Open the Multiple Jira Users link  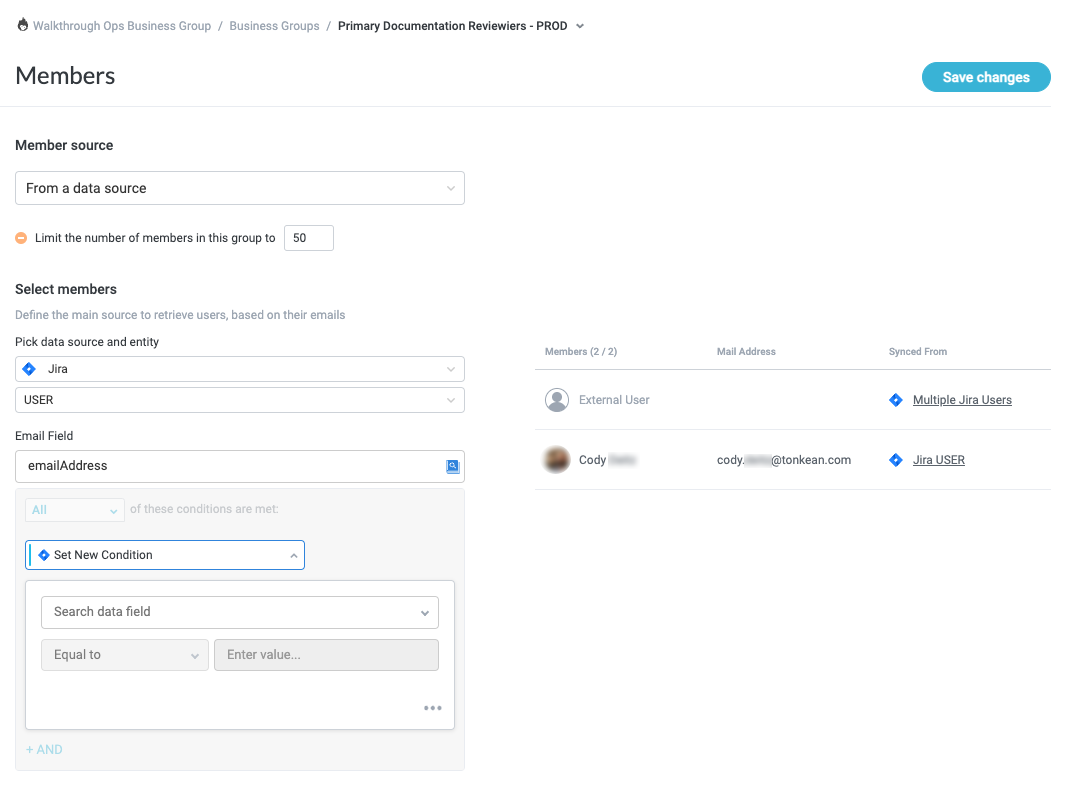coord(962,400)
